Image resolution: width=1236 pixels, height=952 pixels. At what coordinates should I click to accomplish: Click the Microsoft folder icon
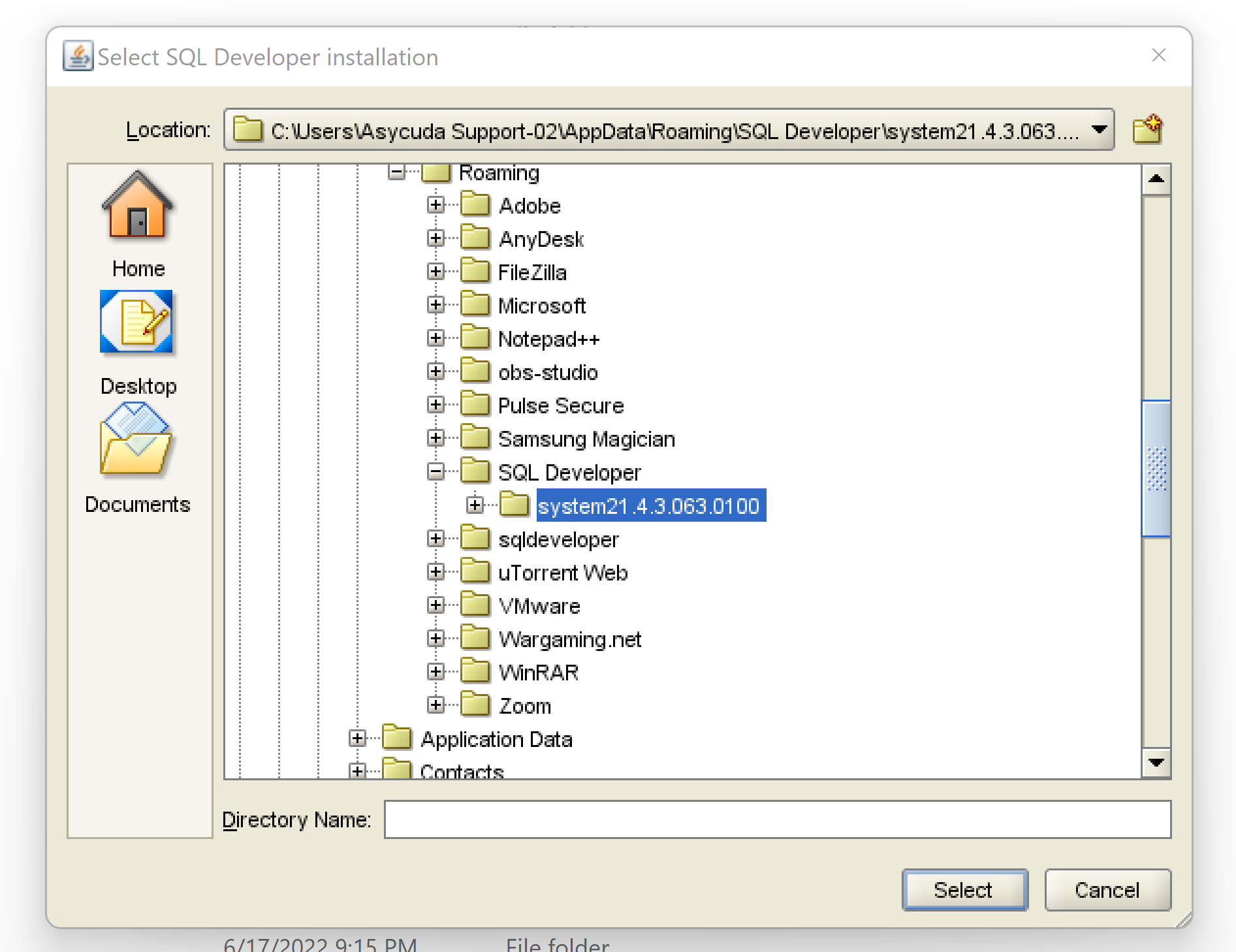coord(475,304)
